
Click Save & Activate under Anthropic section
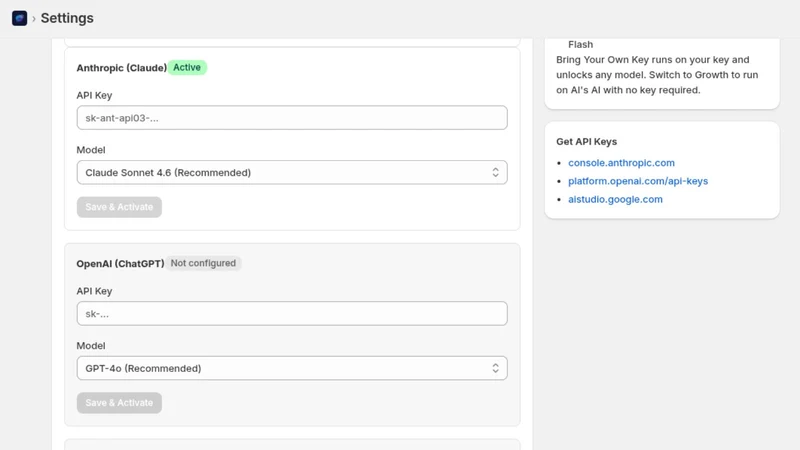pyautogui.click(x=119, y=207)
